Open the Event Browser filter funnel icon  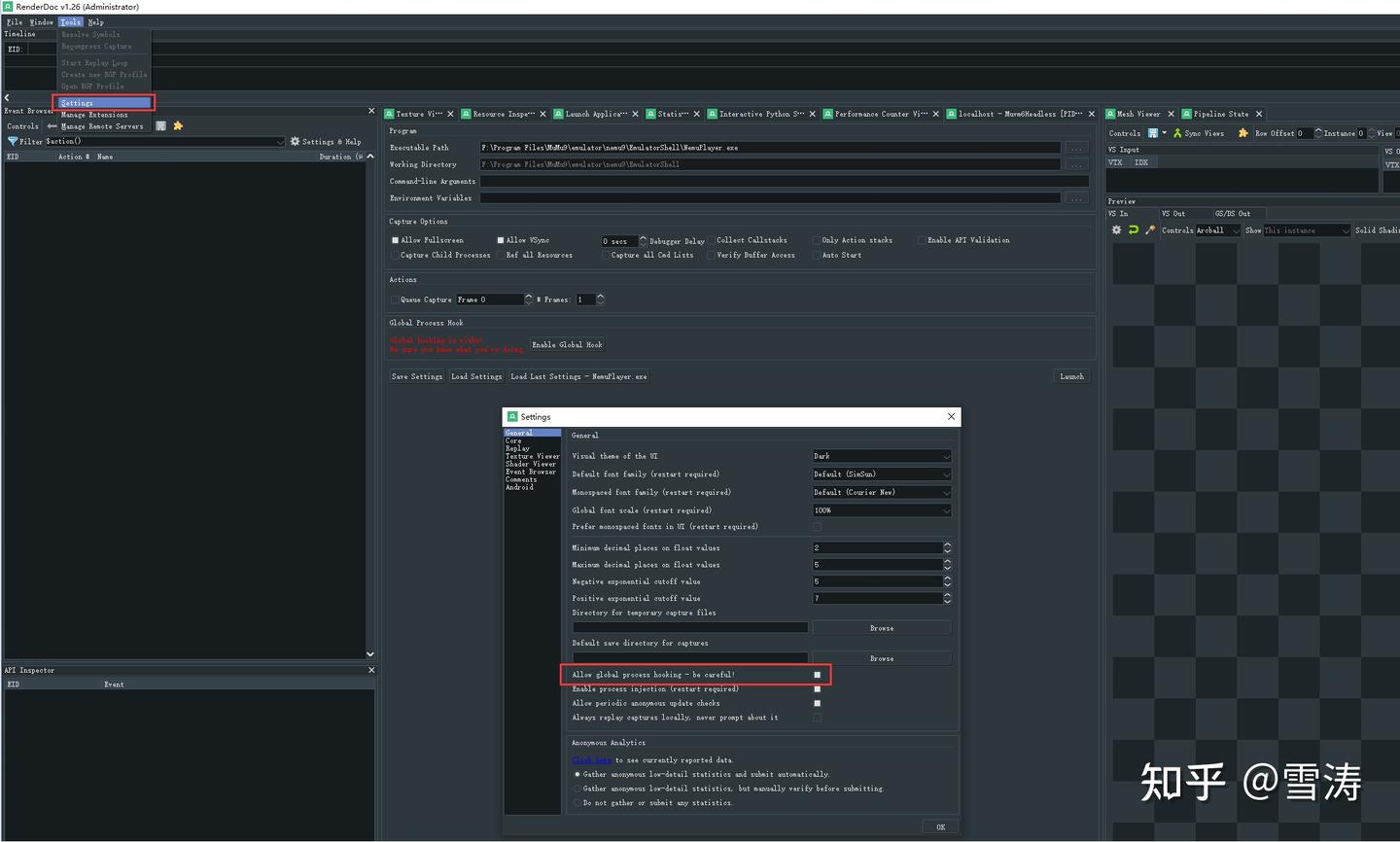click(11, 141)
